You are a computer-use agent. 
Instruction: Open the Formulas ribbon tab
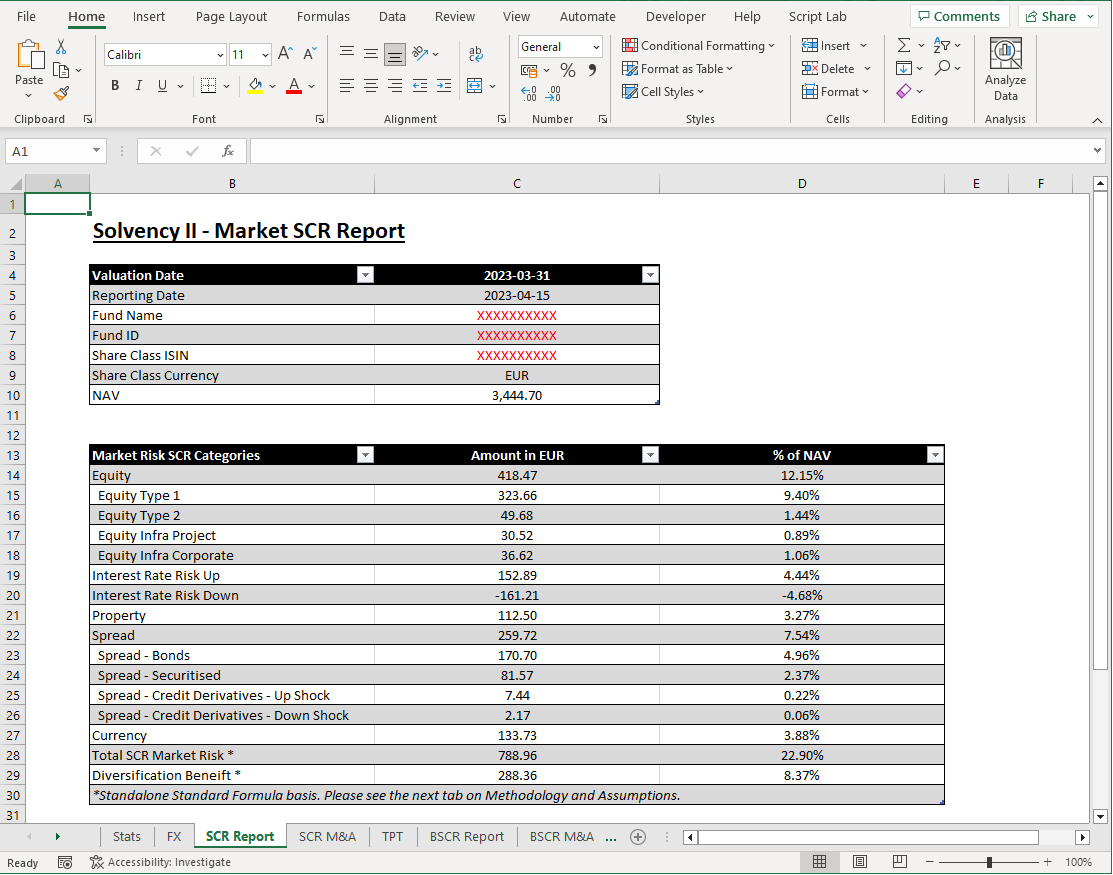coord(323,16)
